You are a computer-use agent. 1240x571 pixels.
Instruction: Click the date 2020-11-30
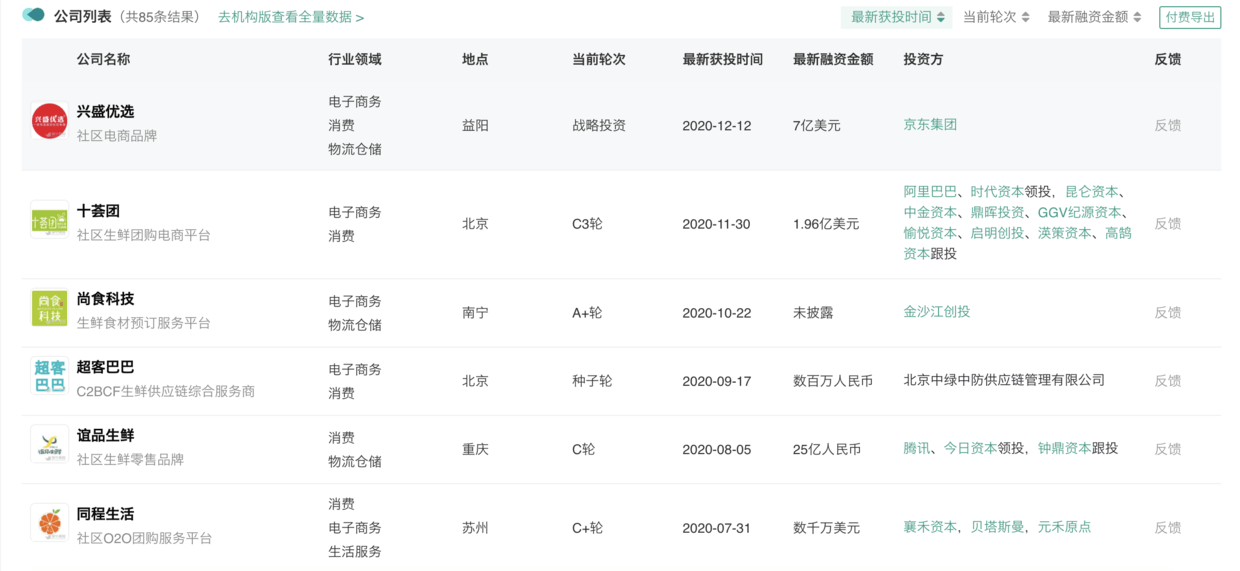coord(716,224)
